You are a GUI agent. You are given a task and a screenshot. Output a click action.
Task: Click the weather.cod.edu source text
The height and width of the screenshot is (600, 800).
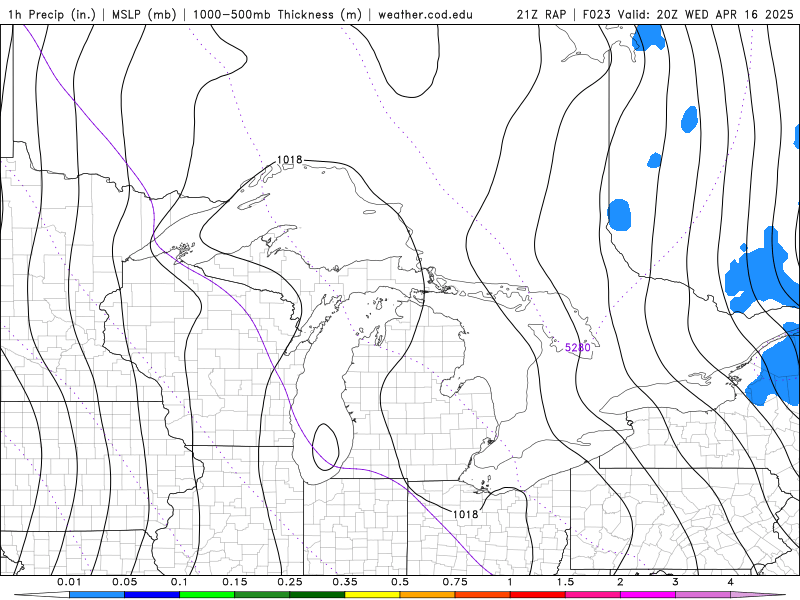coord(425,14)
